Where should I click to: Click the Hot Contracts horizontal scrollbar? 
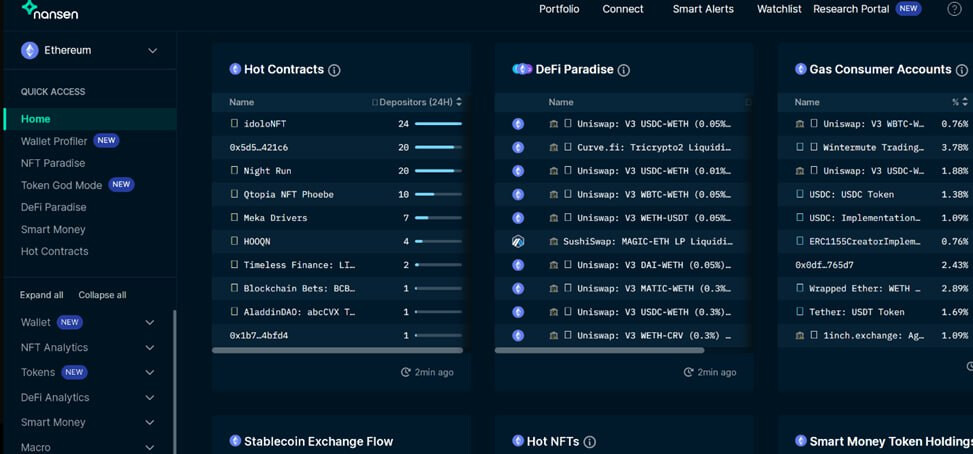coord(337,351)
